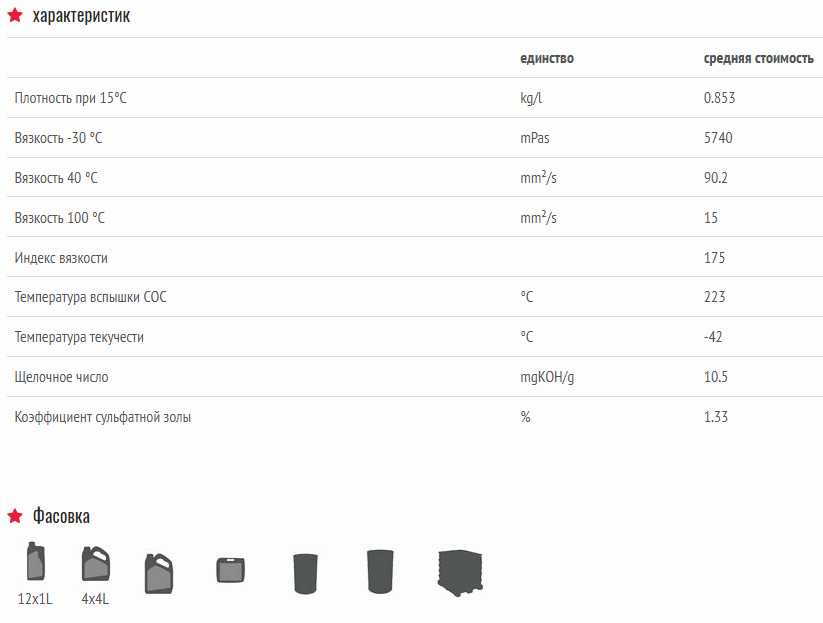
Task: Select the Плотность при 15°C row
Action: coord(415,98)
